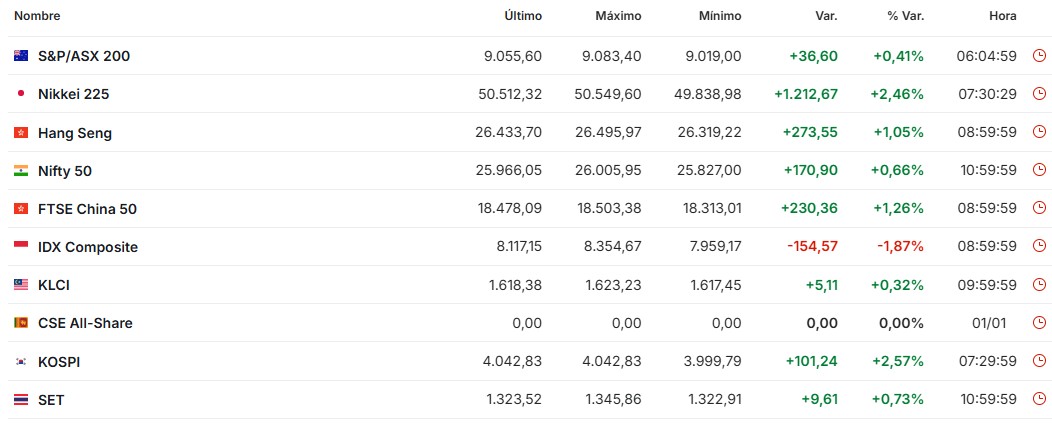Image resolution: width=1052 pixels, height=425 pixels.
Task: Click the Sri Lanka flag icon
Action: [x=20, y=323]
